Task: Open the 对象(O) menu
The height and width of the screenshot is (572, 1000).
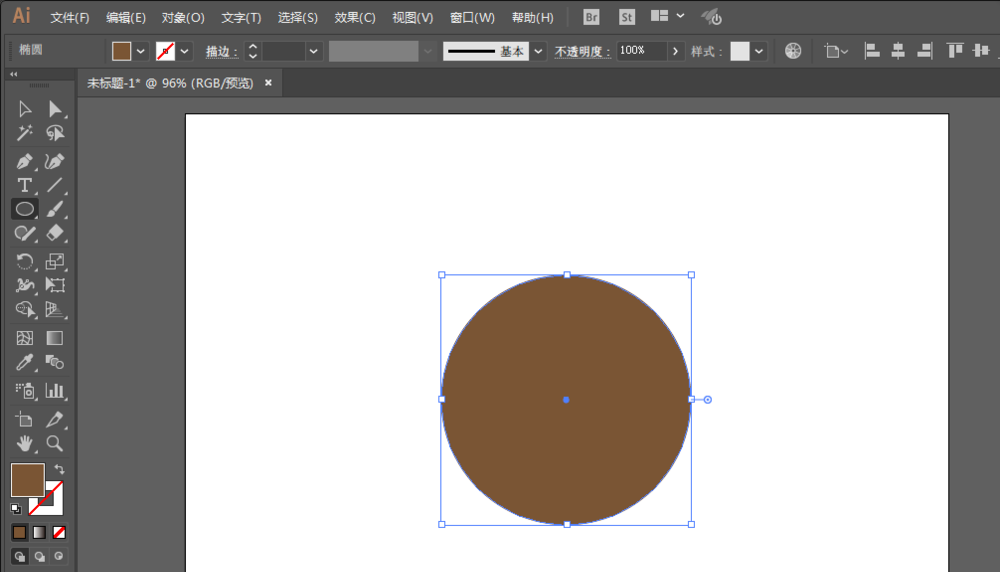Action: (183, 18)
